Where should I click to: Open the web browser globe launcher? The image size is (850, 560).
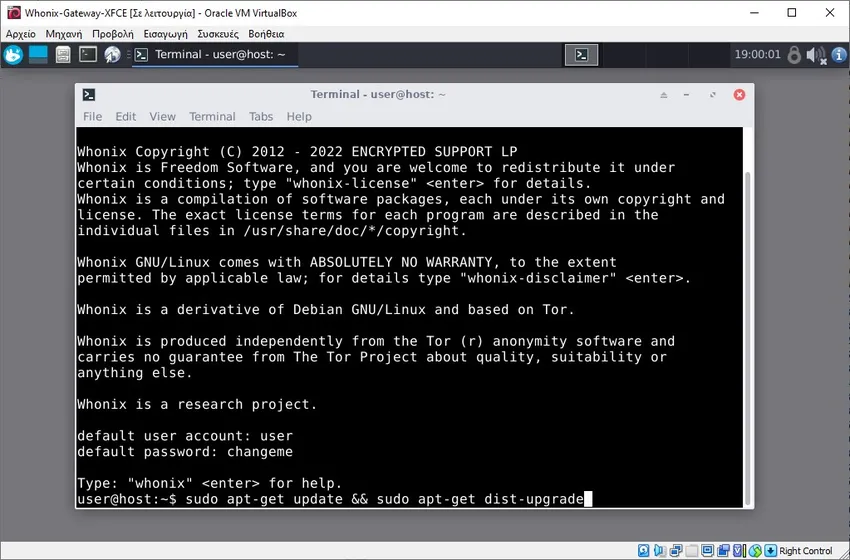point(112,55)
